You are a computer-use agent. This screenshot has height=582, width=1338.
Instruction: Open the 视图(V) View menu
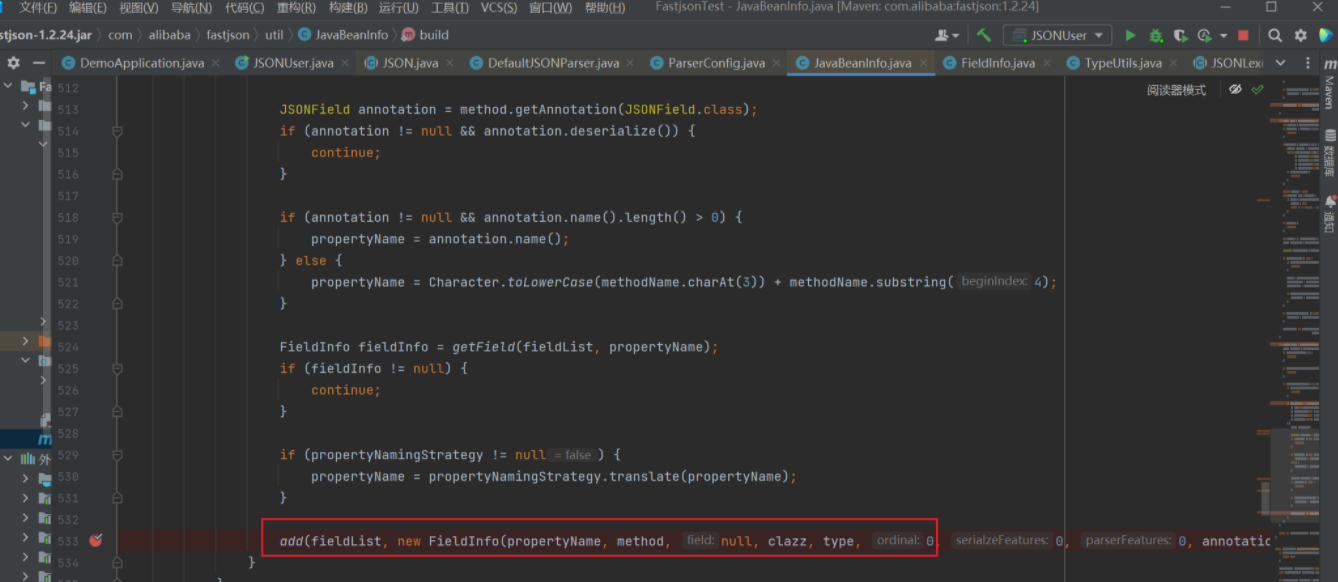[x=138, y=8]
